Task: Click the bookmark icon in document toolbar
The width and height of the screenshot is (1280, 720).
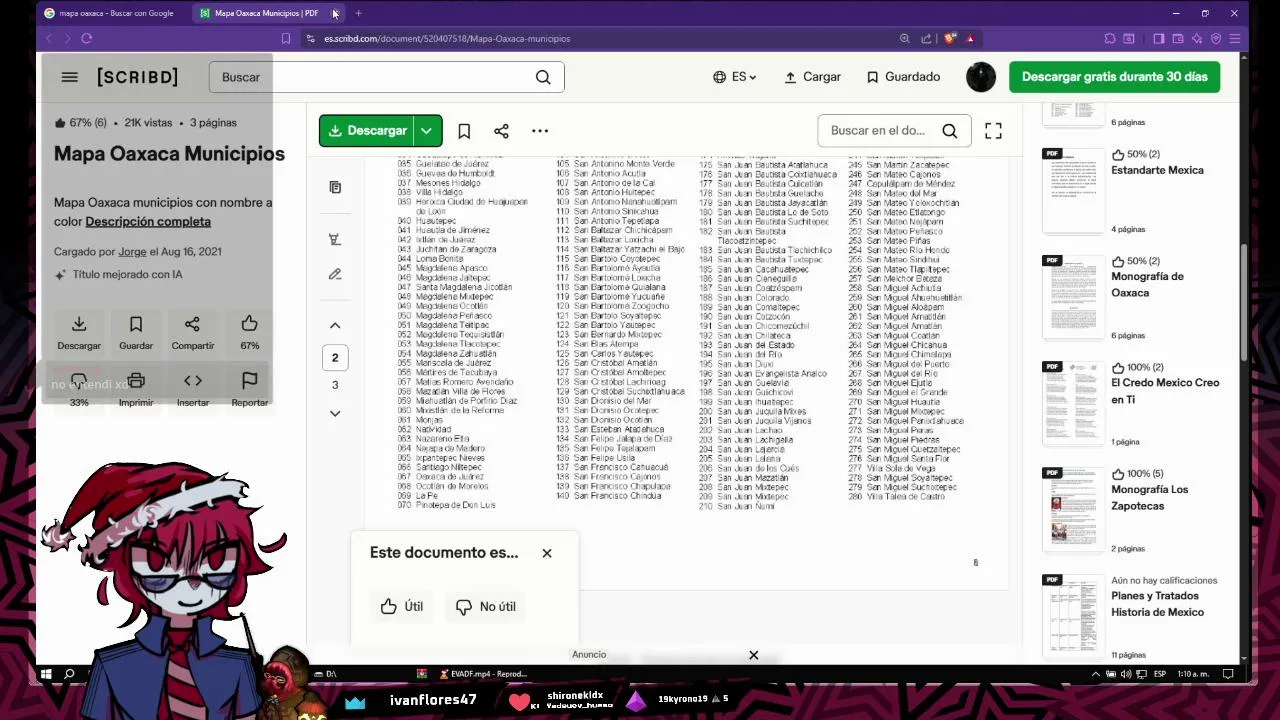Action: click(x=464, y=131)
